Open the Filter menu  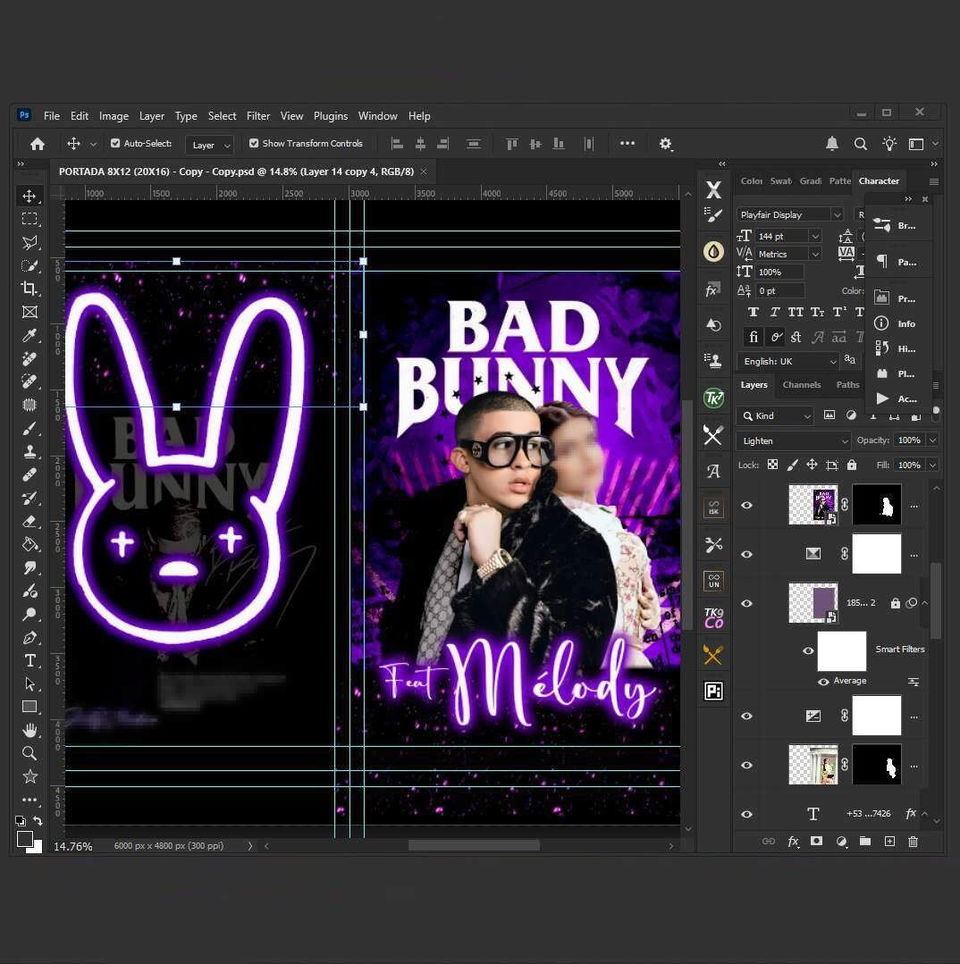point(258,116)
